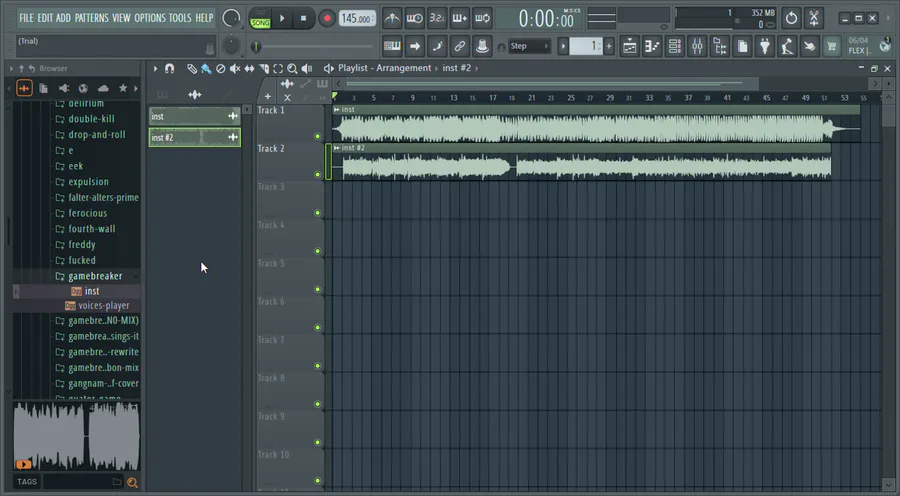Open the Mixer view
This screenshot has height=496, width=900.
point(697,46)
